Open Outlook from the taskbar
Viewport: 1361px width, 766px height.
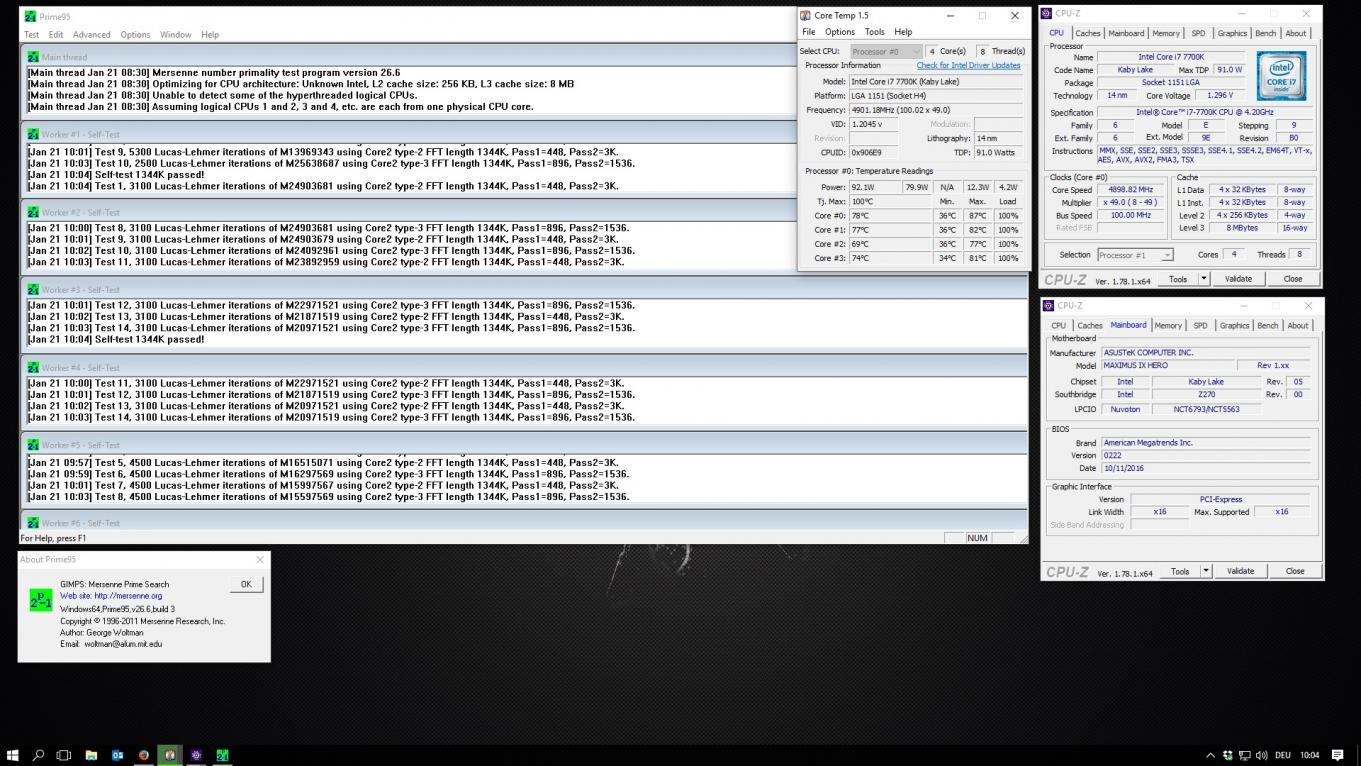[117, 755]
